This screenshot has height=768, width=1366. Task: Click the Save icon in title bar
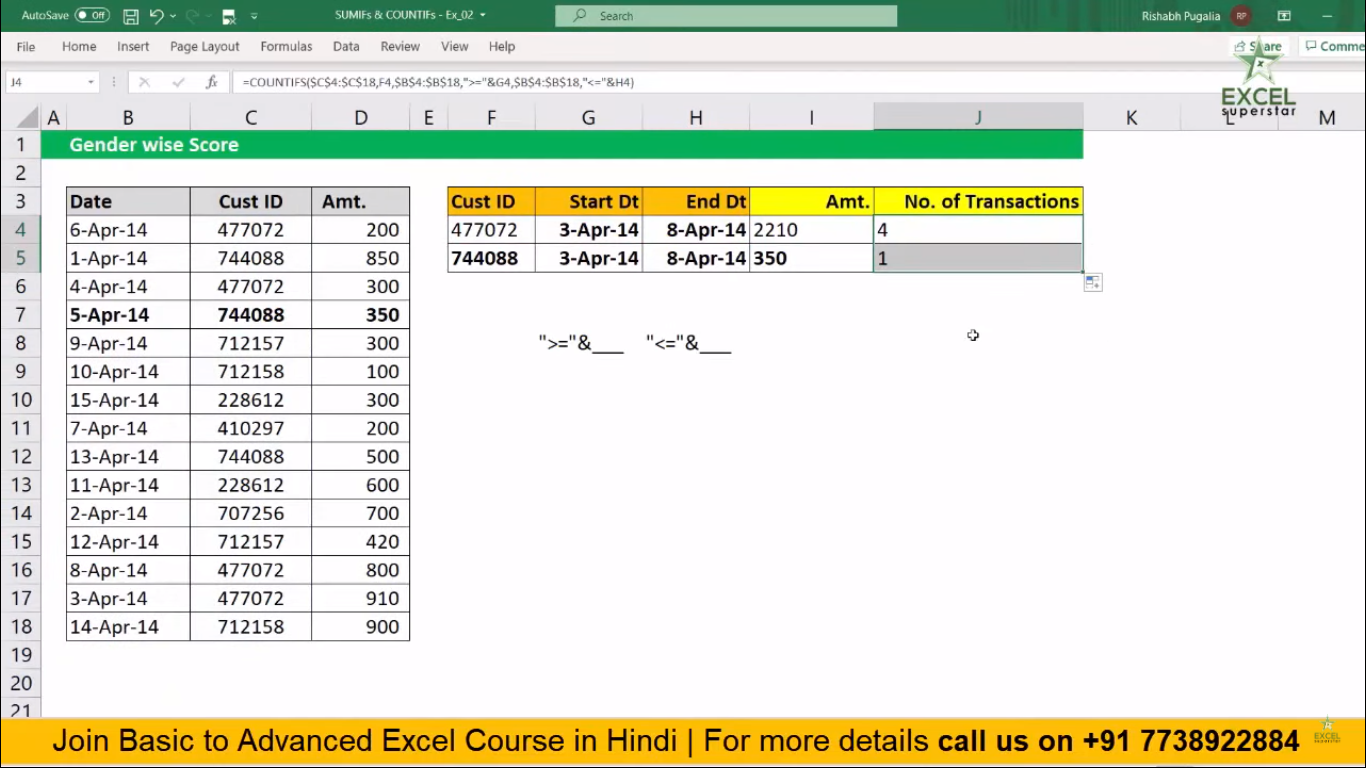point(131,16)
